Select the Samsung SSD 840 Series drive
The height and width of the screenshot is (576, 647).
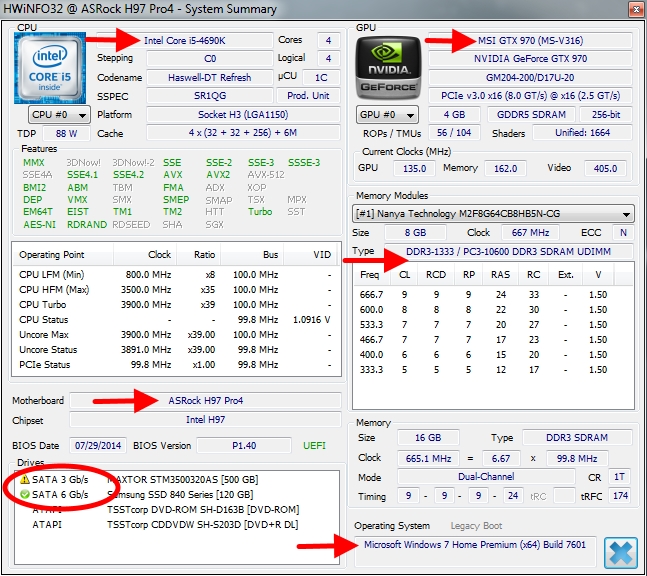[177, 494]
